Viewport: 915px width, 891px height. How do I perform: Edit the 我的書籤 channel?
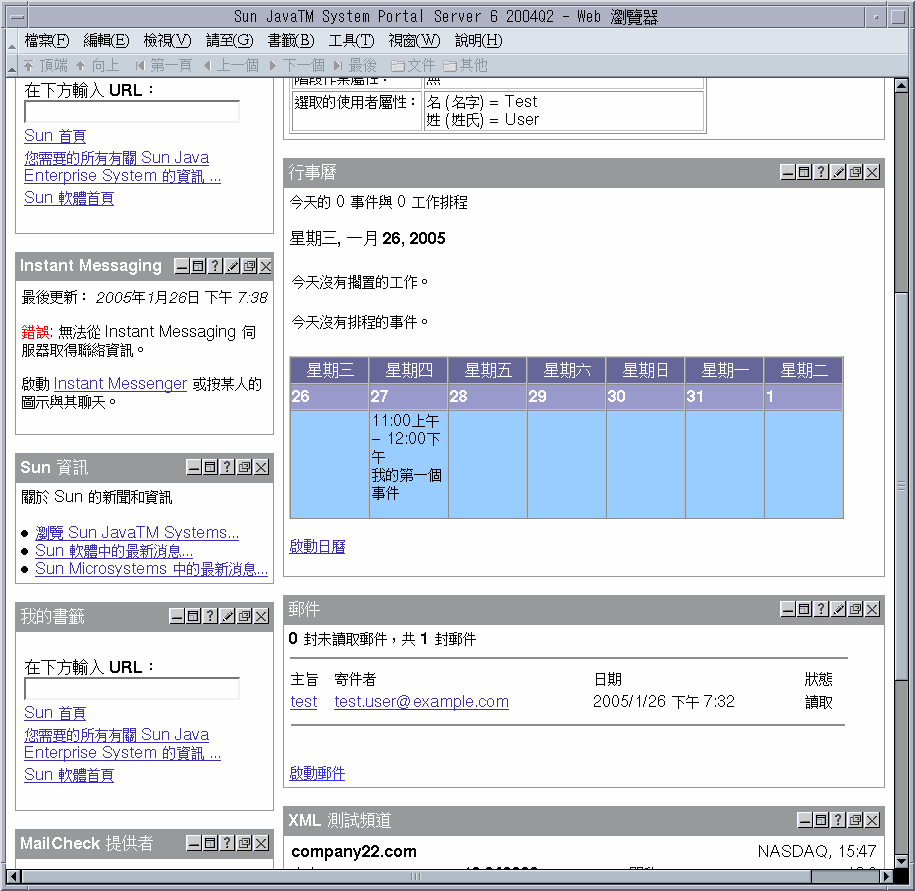228,616
